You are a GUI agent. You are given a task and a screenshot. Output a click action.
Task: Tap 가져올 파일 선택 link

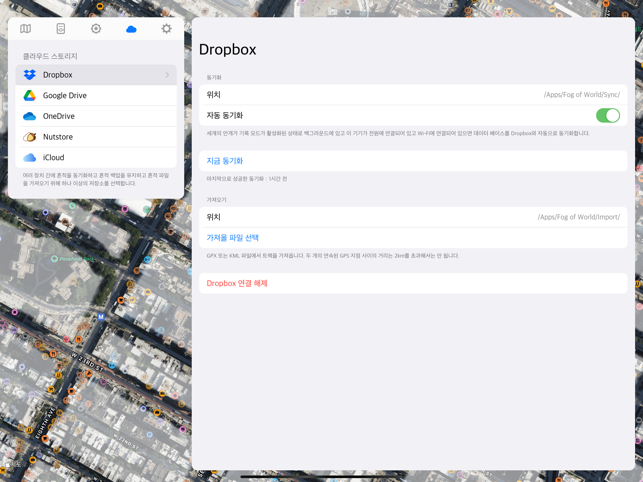[233, 238]
